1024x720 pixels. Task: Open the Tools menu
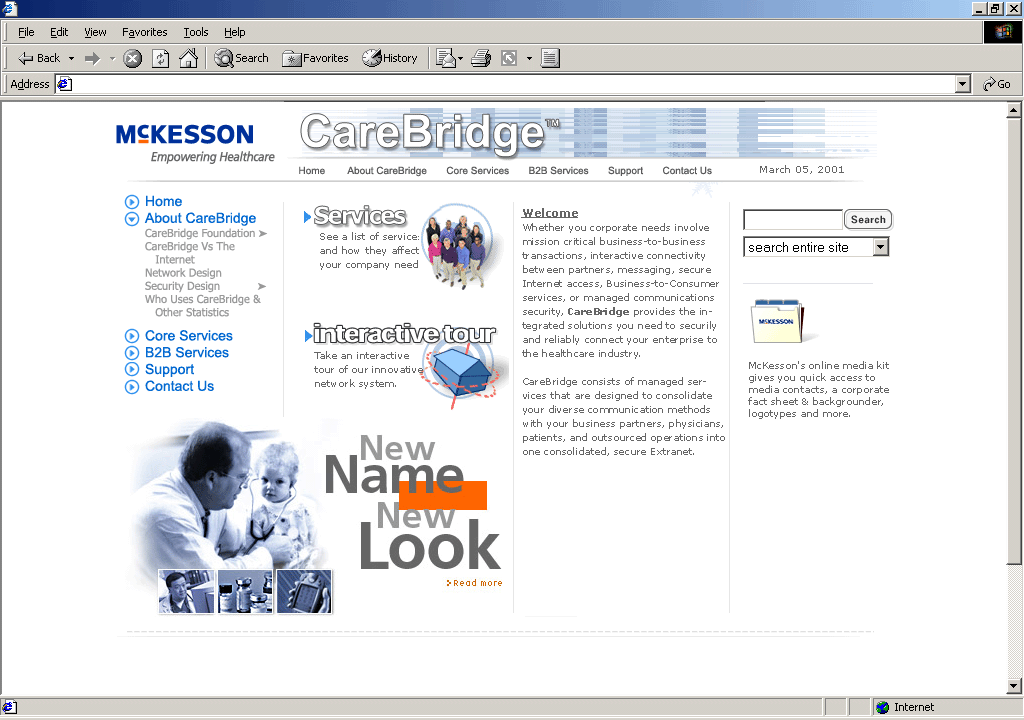click(195, 32)
